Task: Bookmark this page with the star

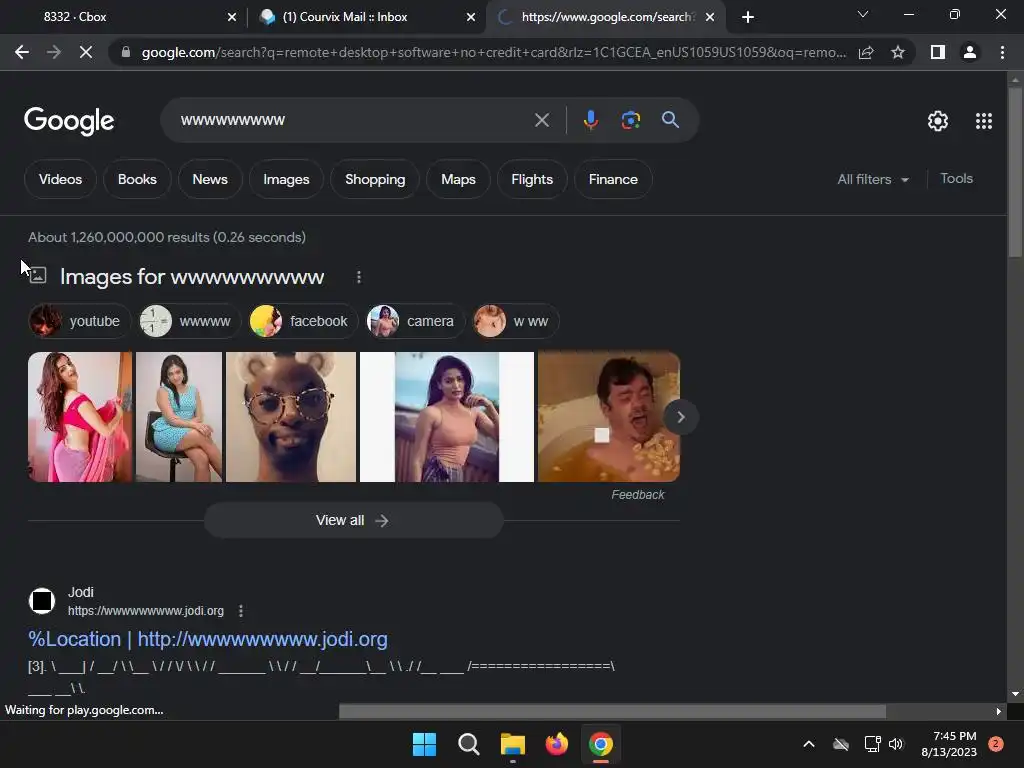Action: click(x=898, y=52)
